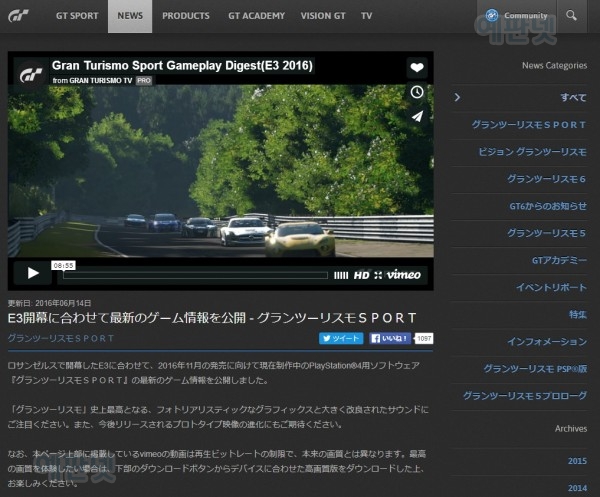Viewport: 600px width, 497px height.
Task: Click the PRO badge beside channel name
Action: [144, 80]
